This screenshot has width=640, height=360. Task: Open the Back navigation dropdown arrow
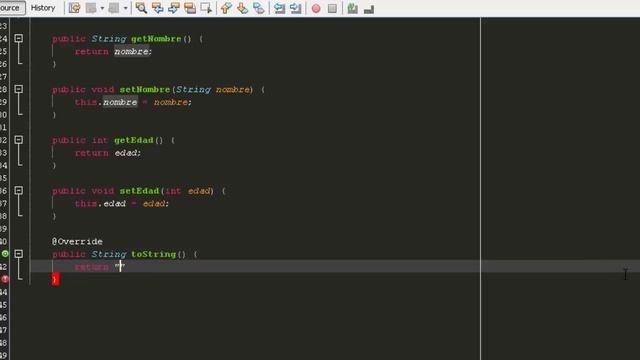[x=102, y=8]
